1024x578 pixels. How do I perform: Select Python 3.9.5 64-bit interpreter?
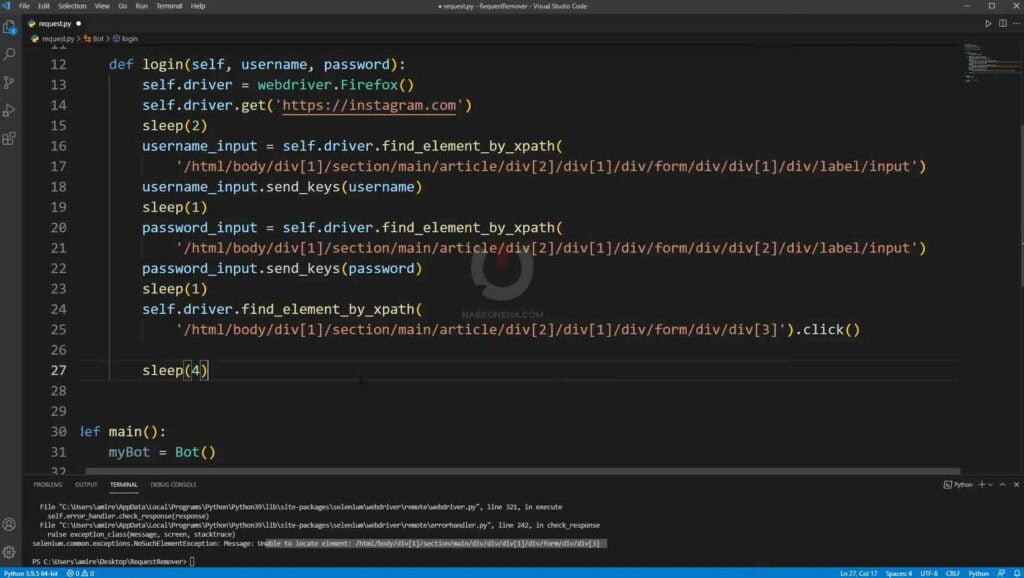point(31,573)
